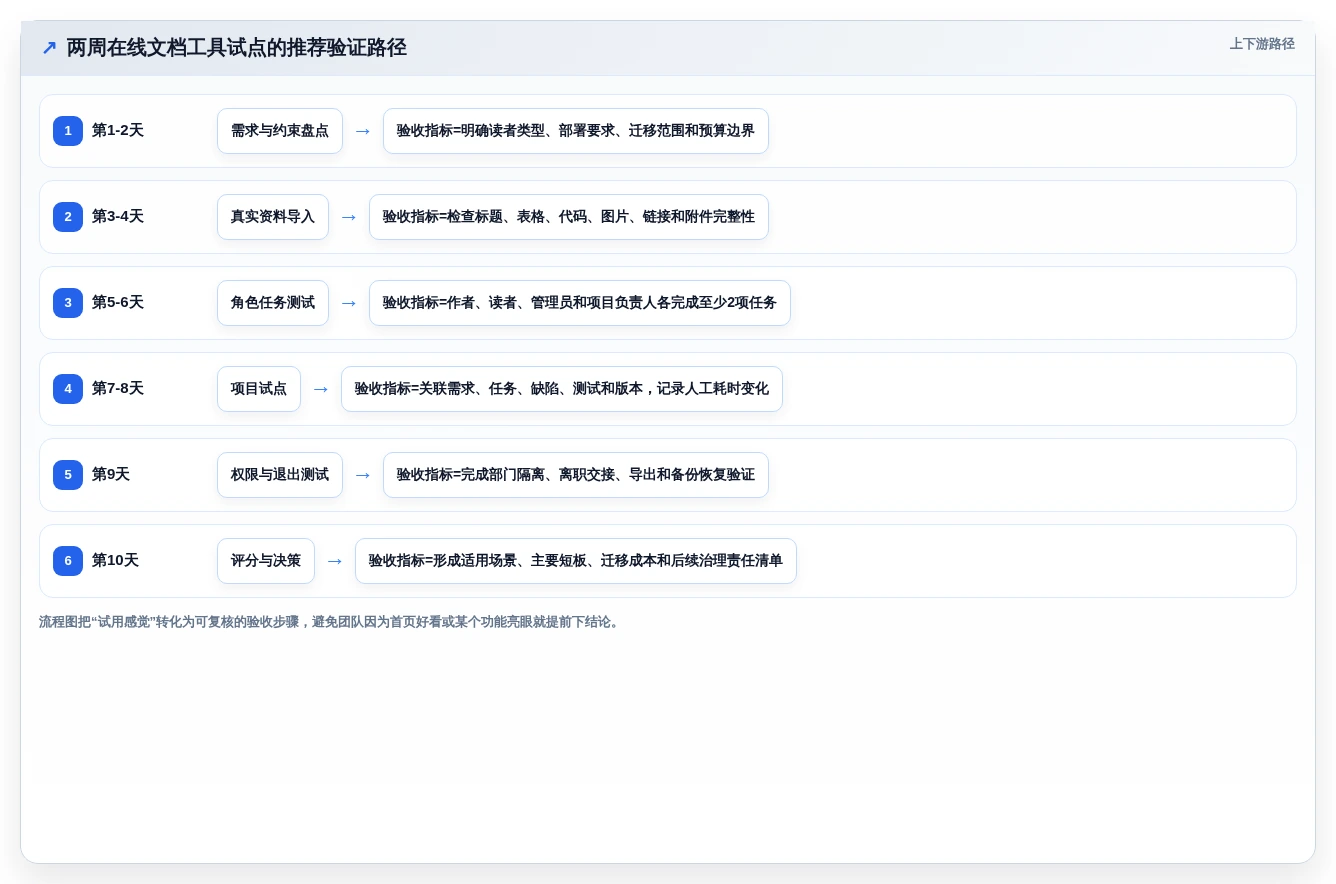Click the arrow after 真实资料导入

point(349,217)
